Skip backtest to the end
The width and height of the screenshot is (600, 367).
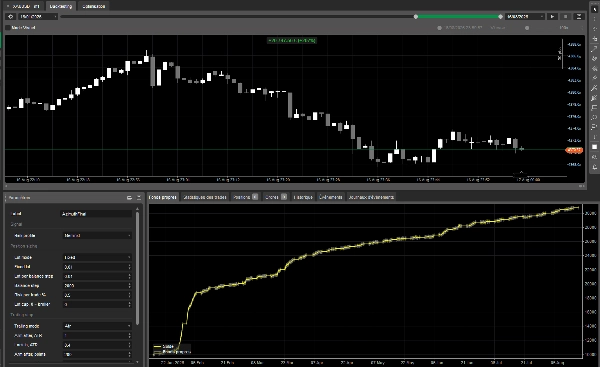(579, 16)
